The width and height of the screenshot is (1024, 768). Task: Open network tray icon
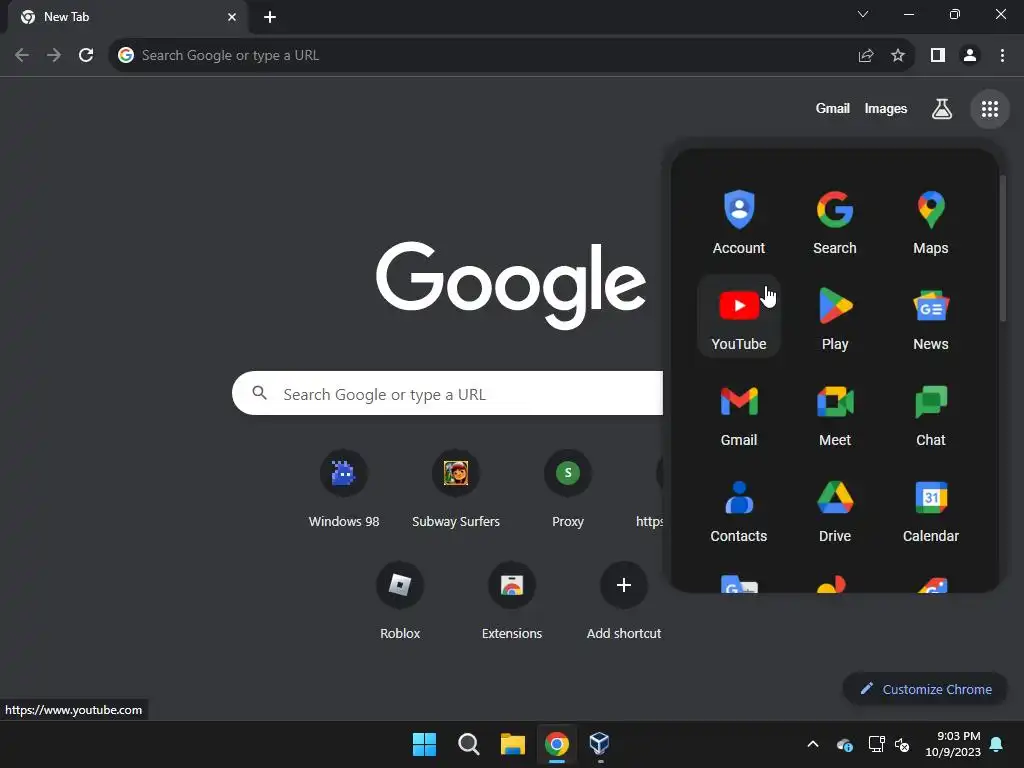pyautogui.click(x=876, y=744)
